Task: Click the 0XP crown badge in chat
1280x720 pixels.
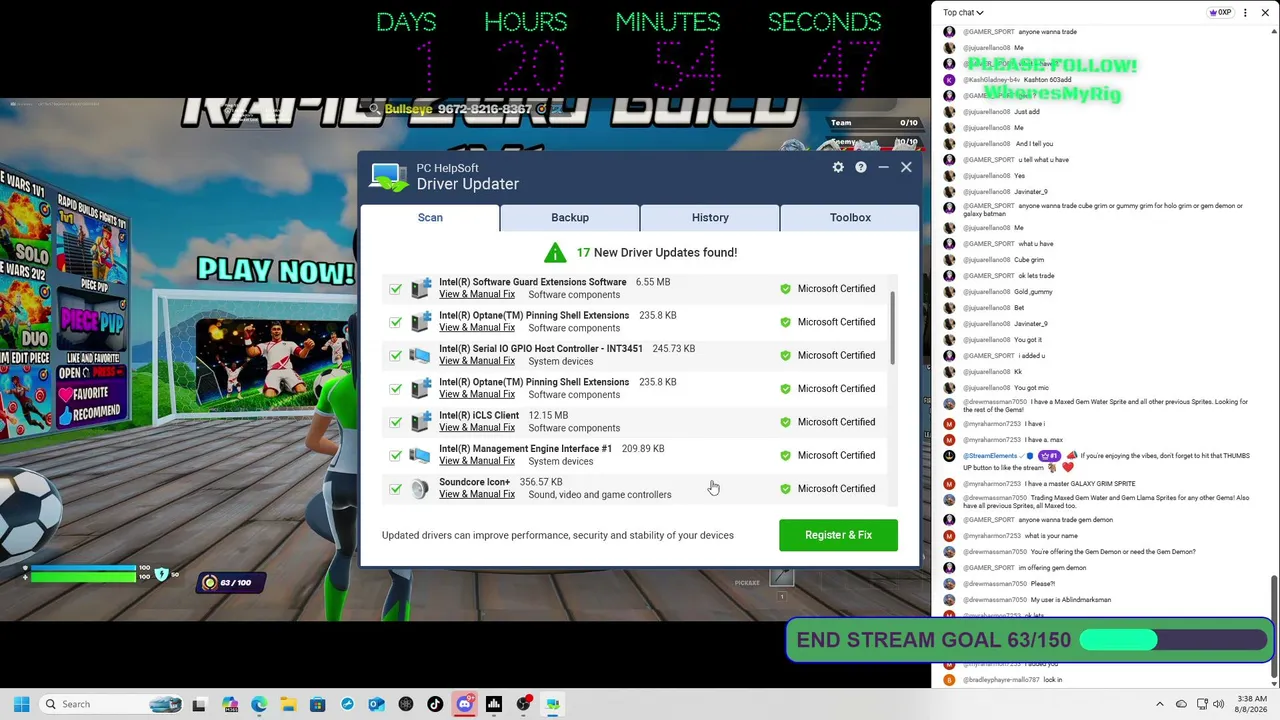Action: [x=1220, y=13]
